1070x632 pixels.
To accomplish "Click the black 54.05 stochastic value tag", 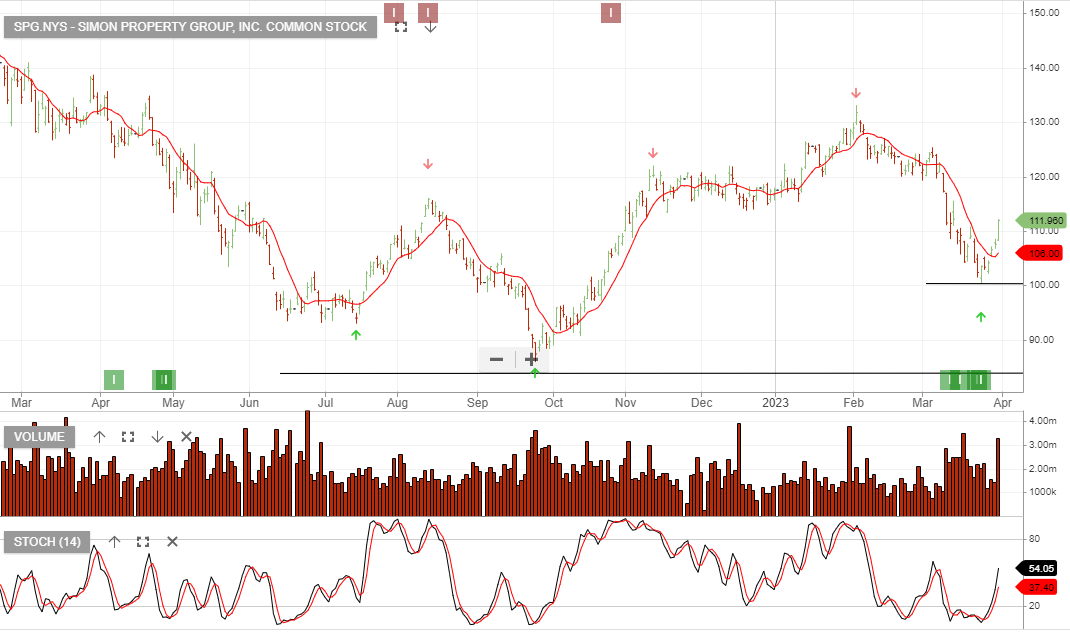I will 1040,568.
